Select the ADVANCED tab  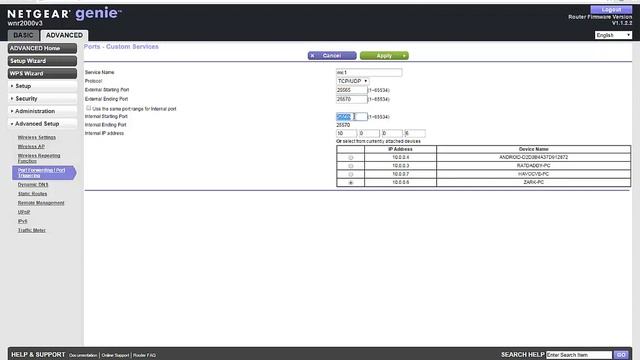click(x=64, y=35)
